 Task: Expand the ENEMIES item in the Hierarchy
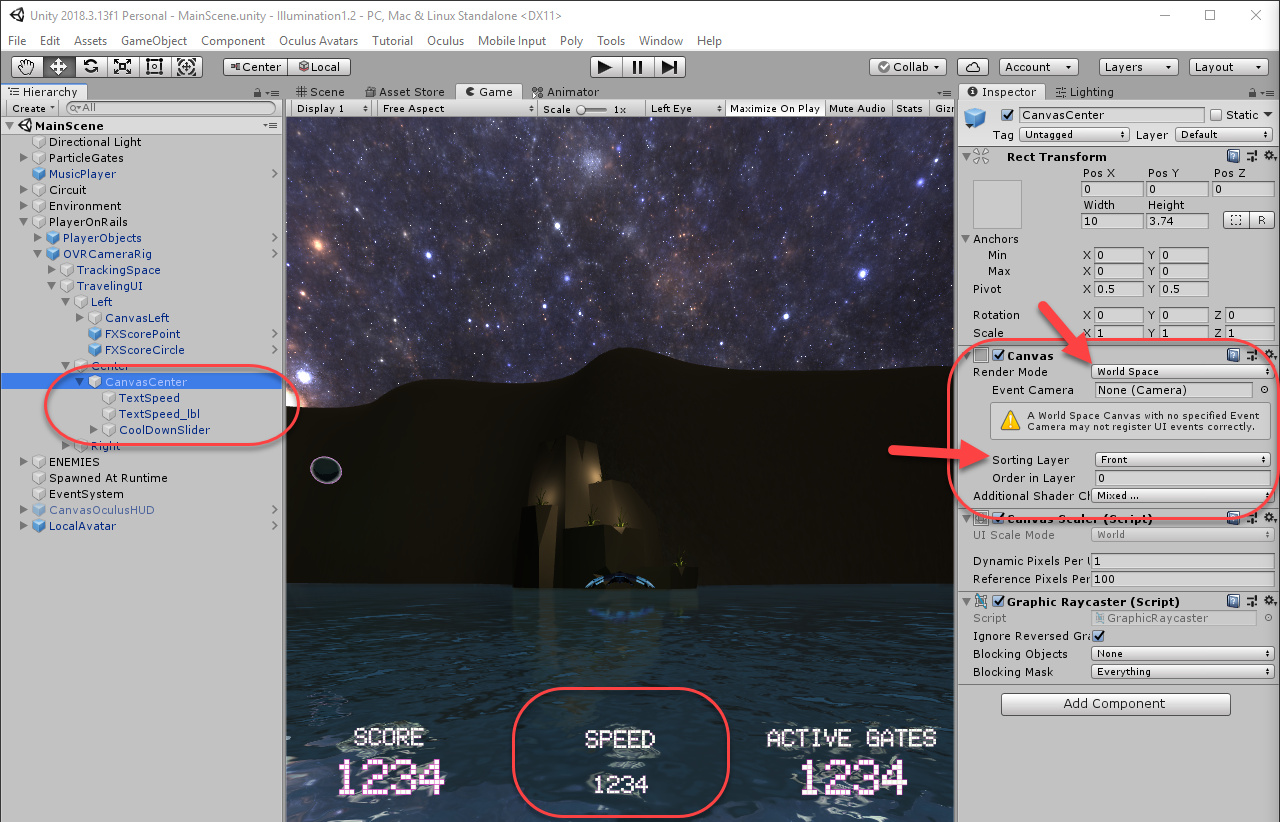[x=22, y=461]
